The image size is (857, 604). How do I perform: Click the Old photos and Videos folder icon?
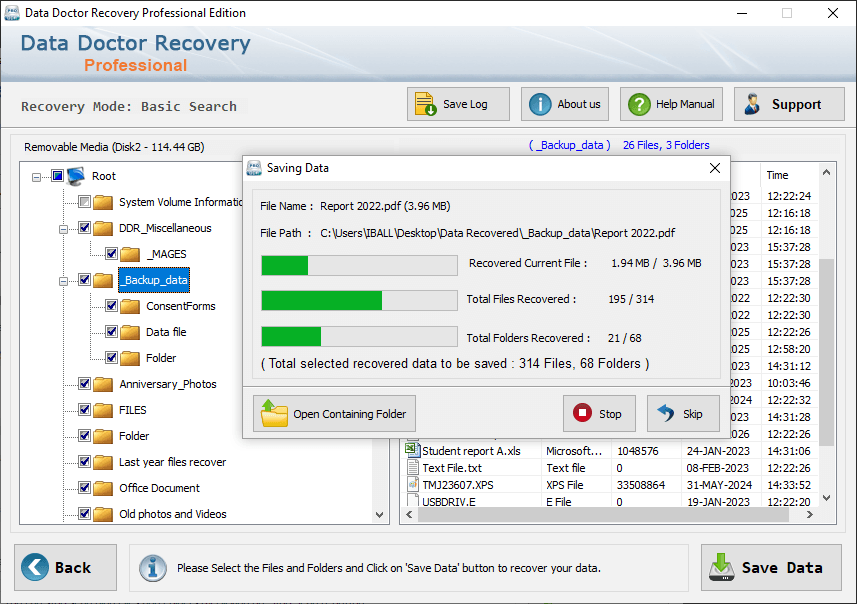pos(103,514)
